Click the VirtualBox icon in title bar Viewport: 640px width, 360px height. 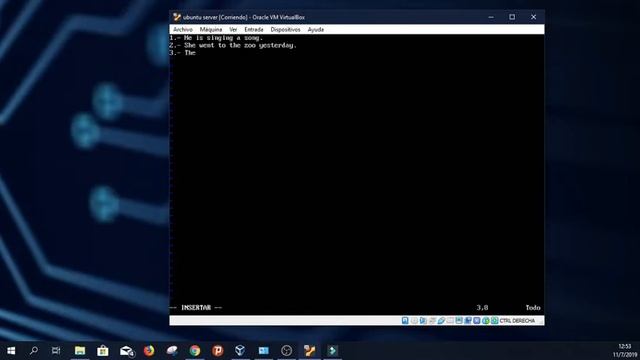(177, 17)
